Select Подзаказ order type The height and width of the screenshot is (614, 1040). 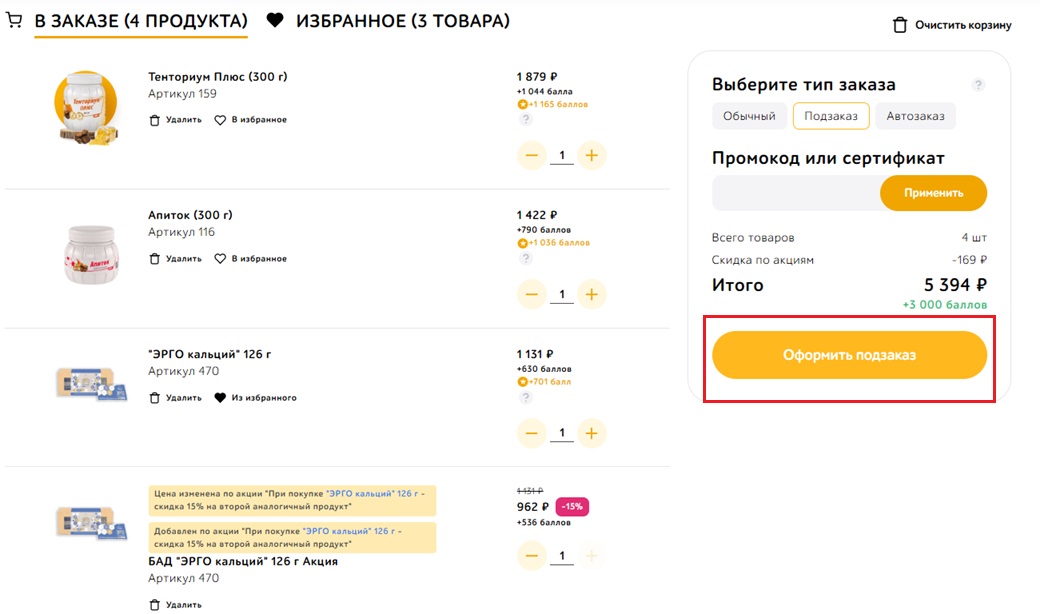pos(831,116)
